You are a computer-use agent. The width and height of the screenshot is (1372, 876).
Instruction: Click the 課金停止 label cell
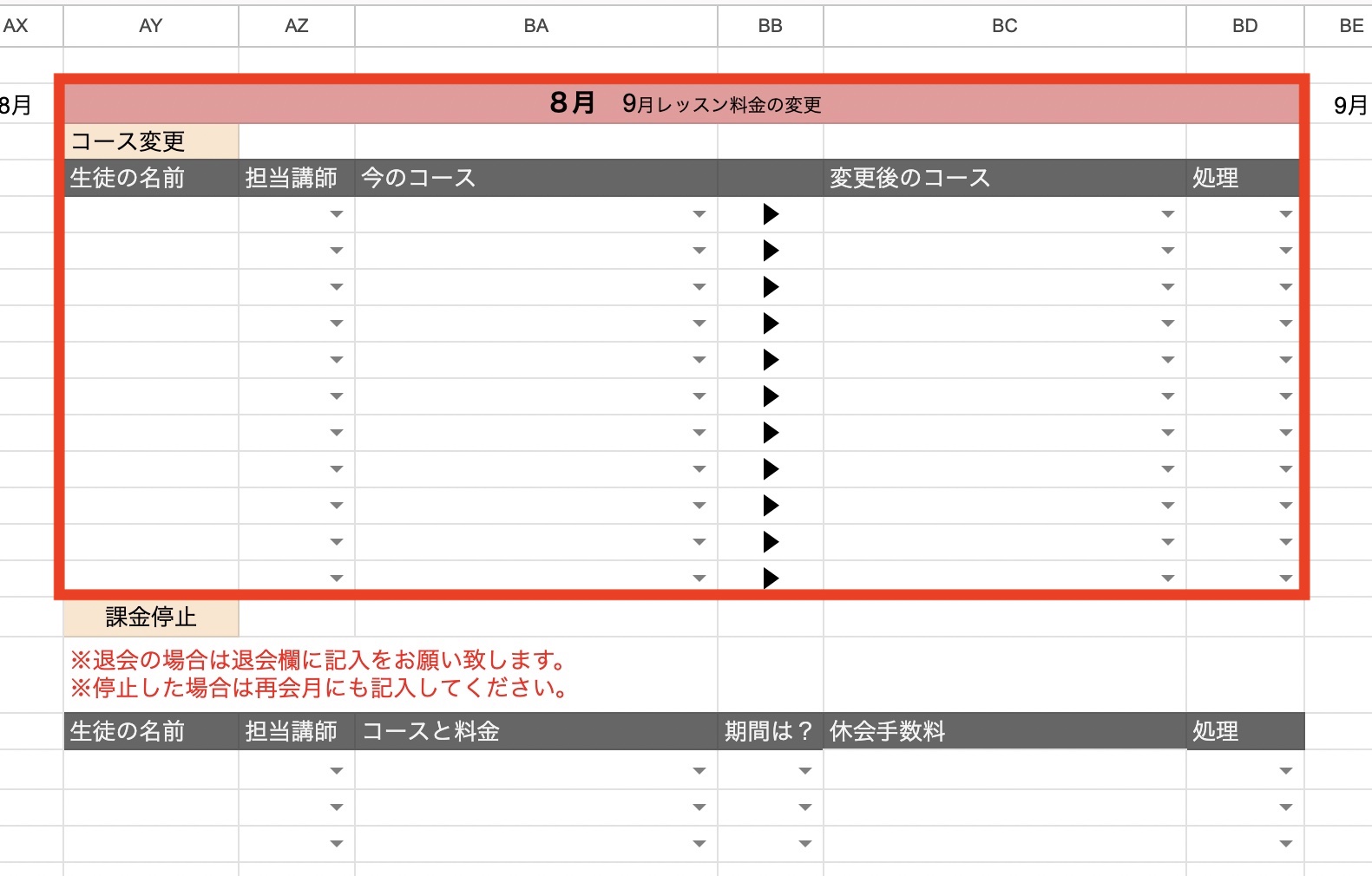(151, 617)
